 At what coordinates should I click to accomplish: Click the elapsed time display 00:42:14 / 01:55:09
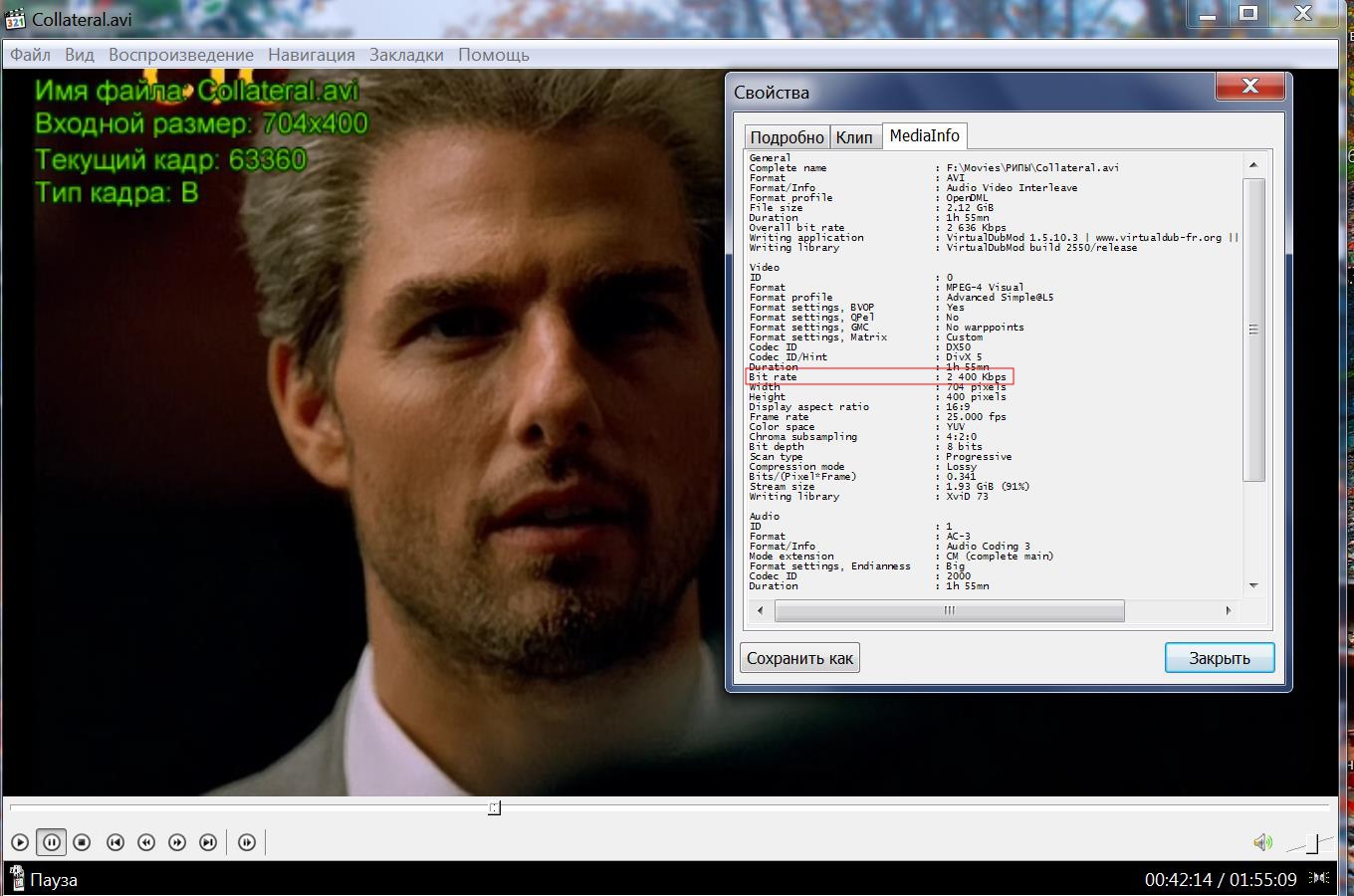click(x=1221, y=879)
